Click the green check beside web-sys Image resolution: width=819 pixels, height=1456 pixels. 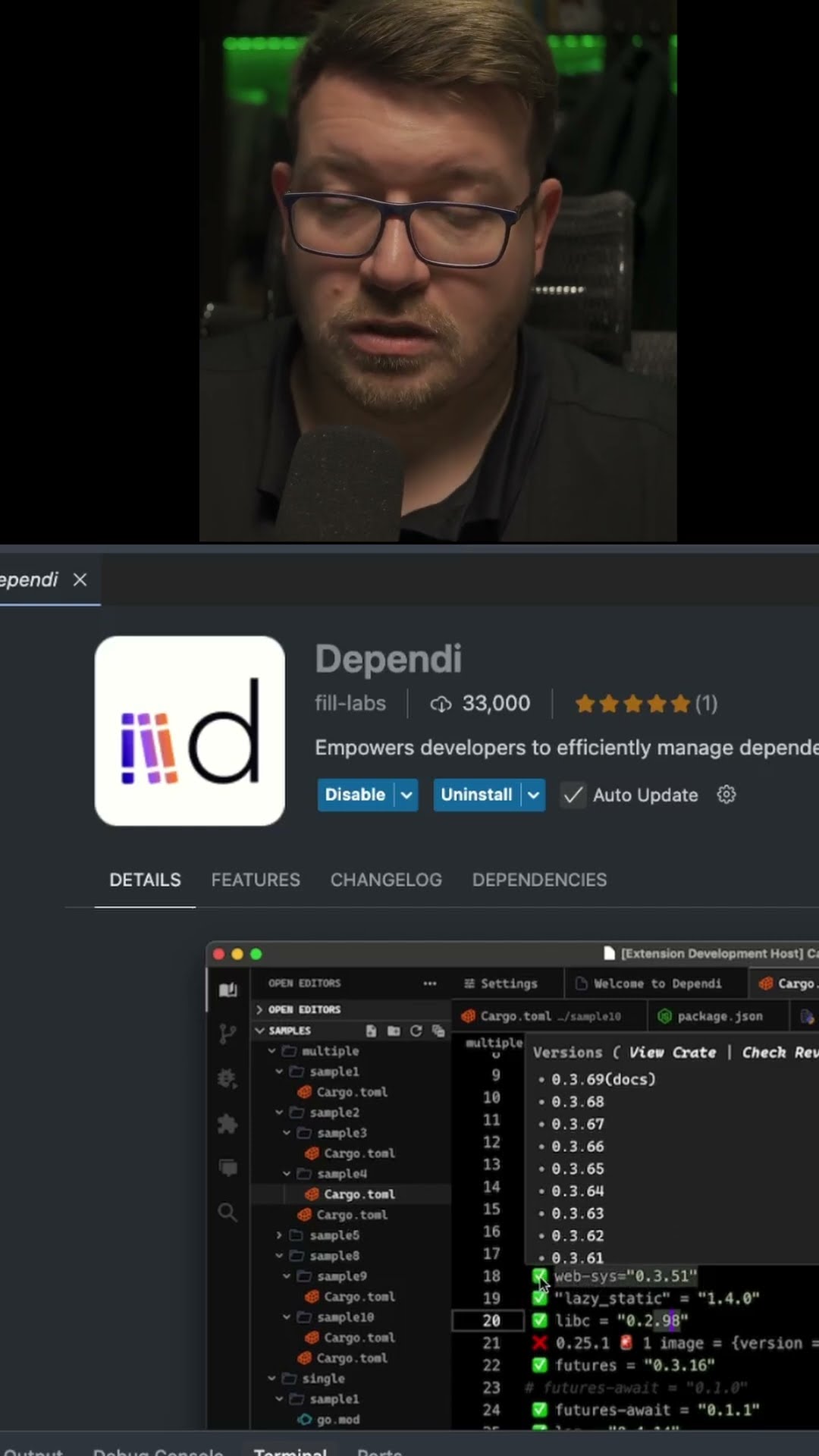tap(539, 1276)
